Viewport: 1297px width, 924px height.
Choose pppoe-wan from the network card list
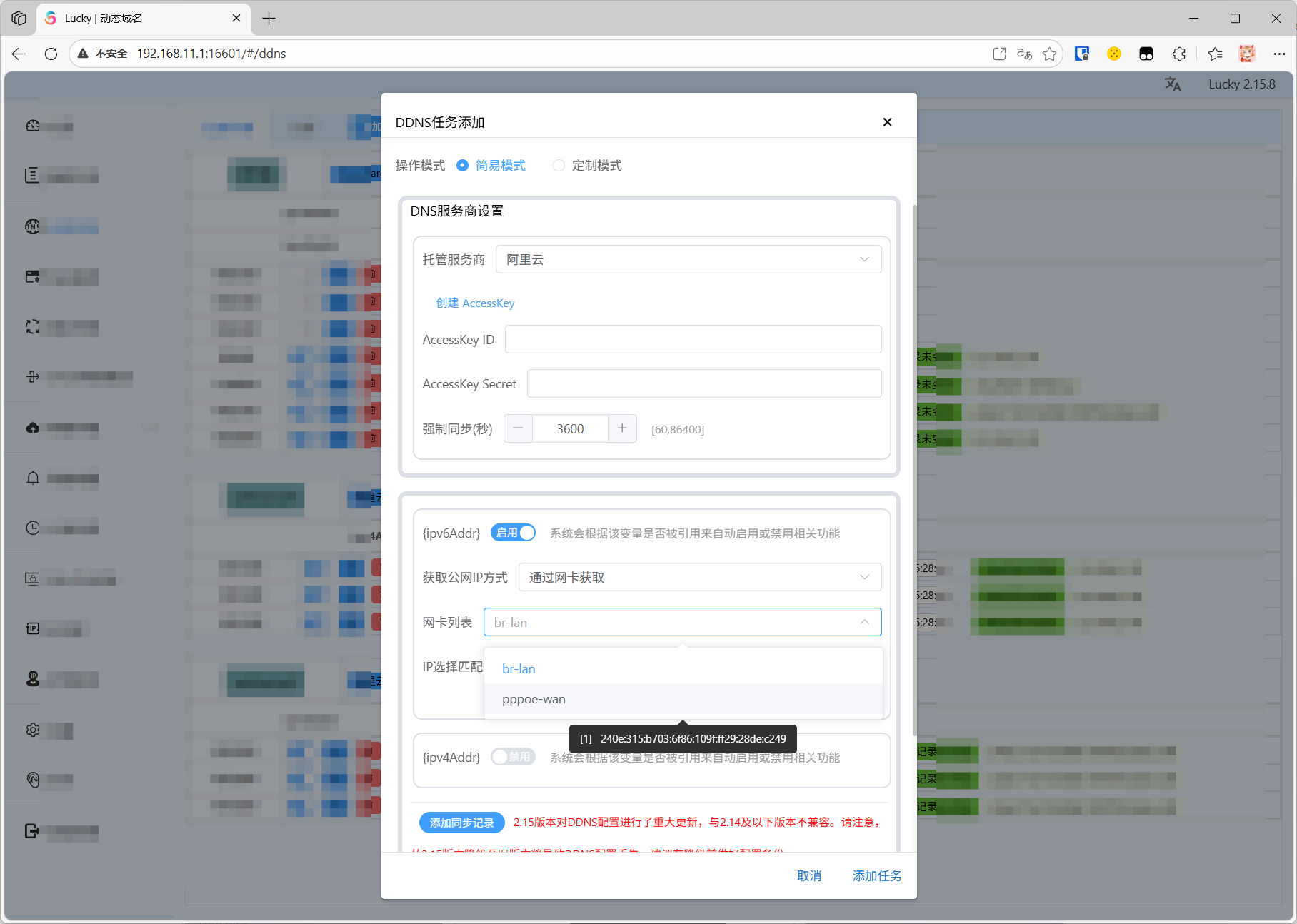(534, 699)
